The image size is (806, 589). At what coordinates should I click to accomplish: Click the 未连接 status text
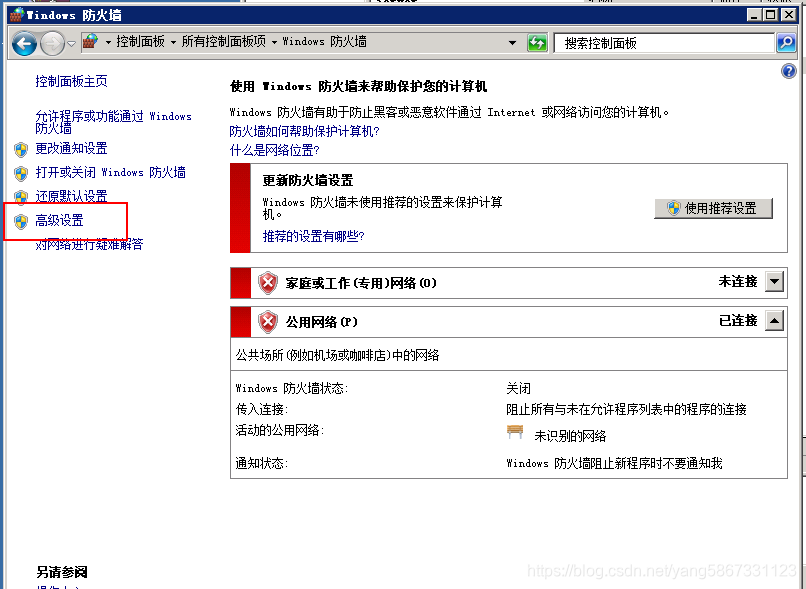click(738, 282)
